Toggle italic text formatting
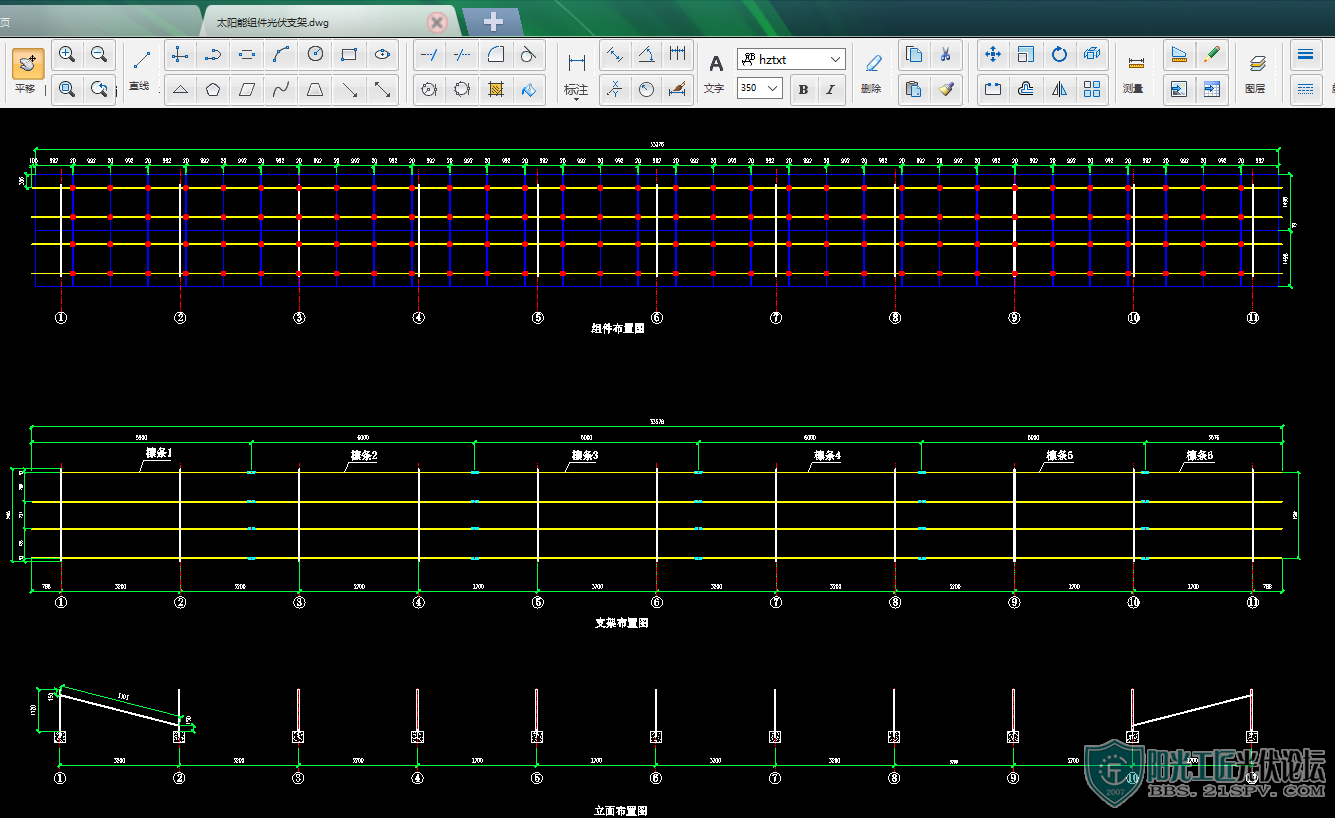This screenshot has width=1335, height=818. pyautogui.click(x=830, y=90)
